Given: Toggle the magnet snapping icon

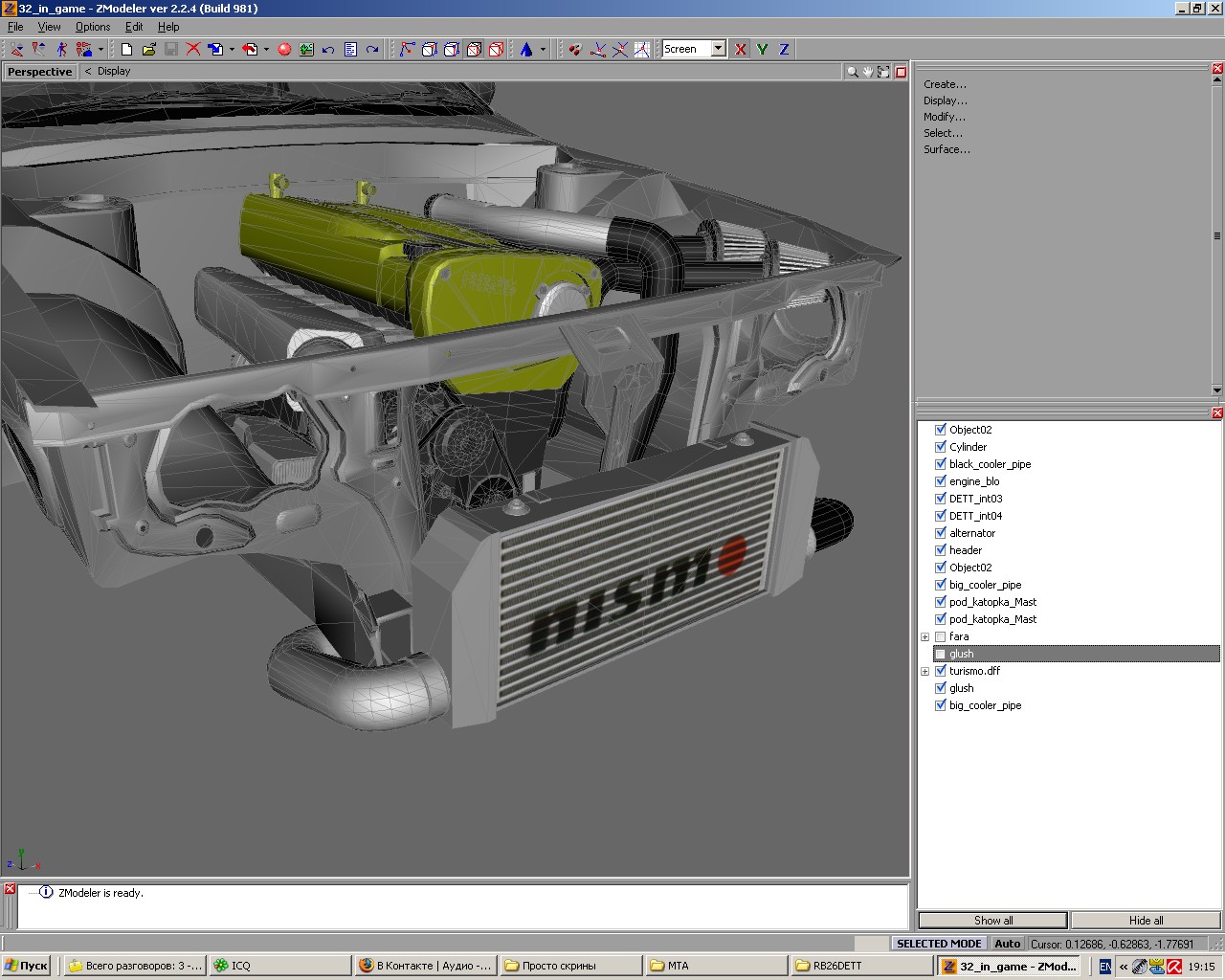Looking at the screenshot, I should [575, 49].
